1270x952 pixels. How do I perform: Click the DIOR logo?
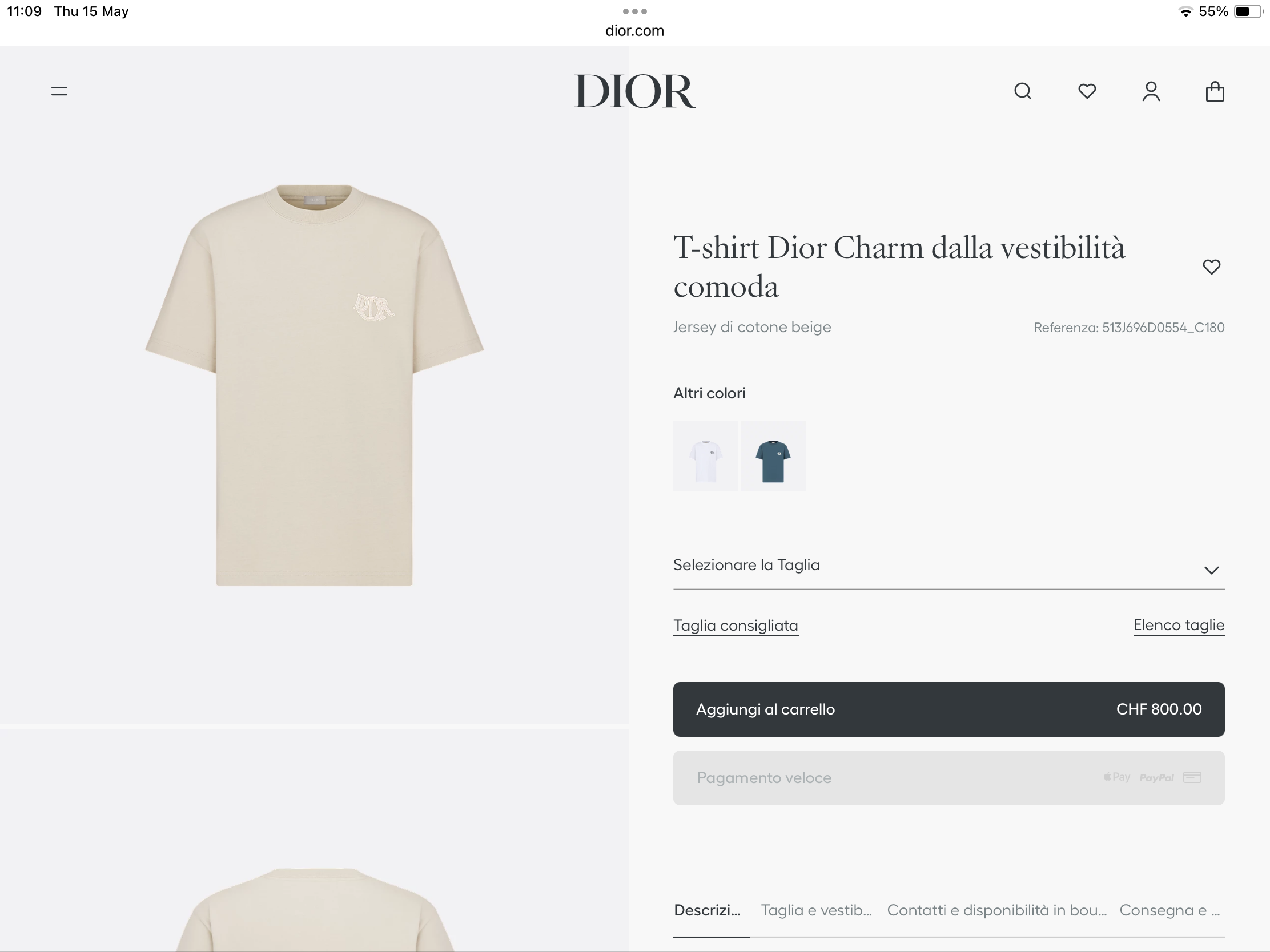pos(634,91)
